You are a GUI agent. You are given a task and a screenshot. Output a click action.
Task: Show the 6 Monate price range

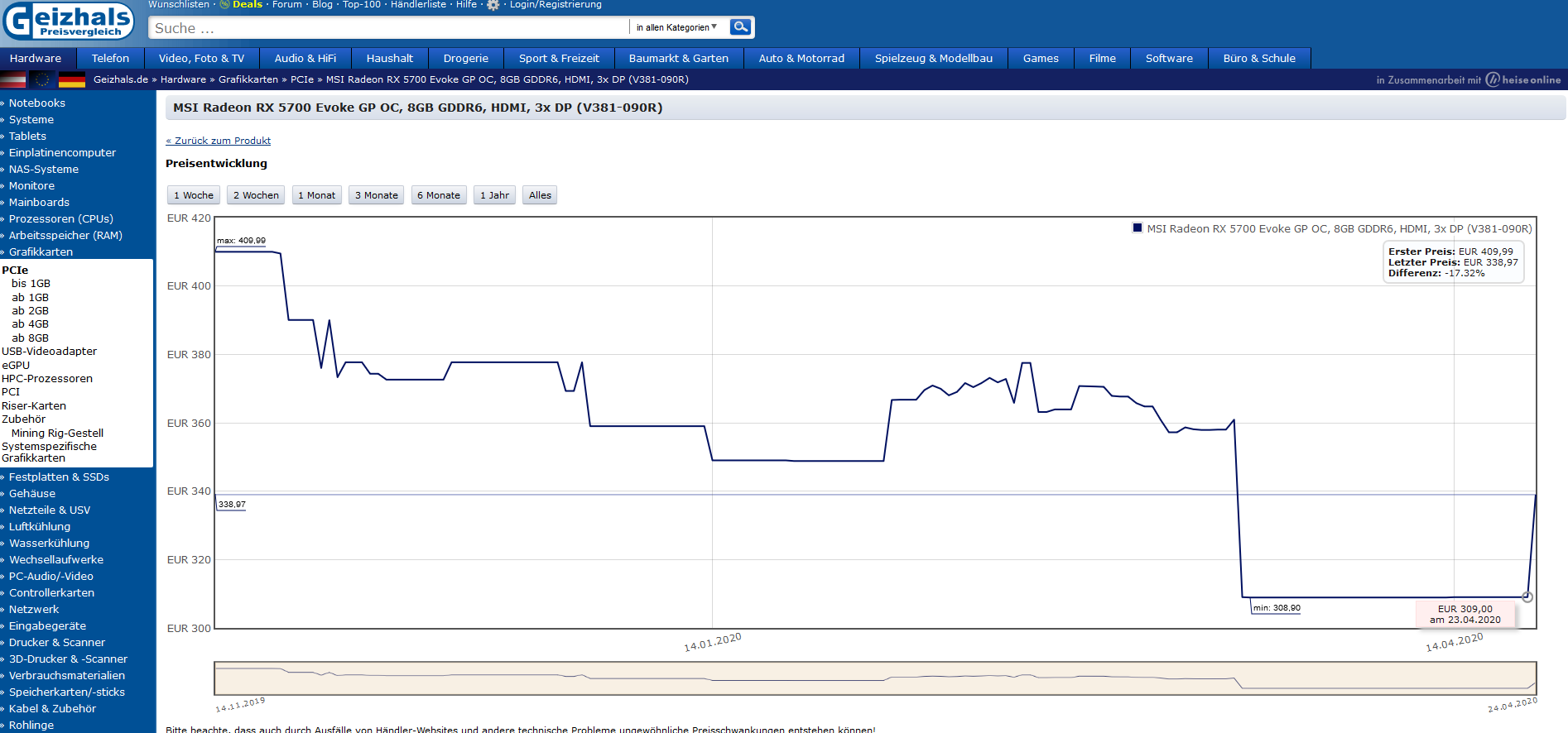[439, 195]
